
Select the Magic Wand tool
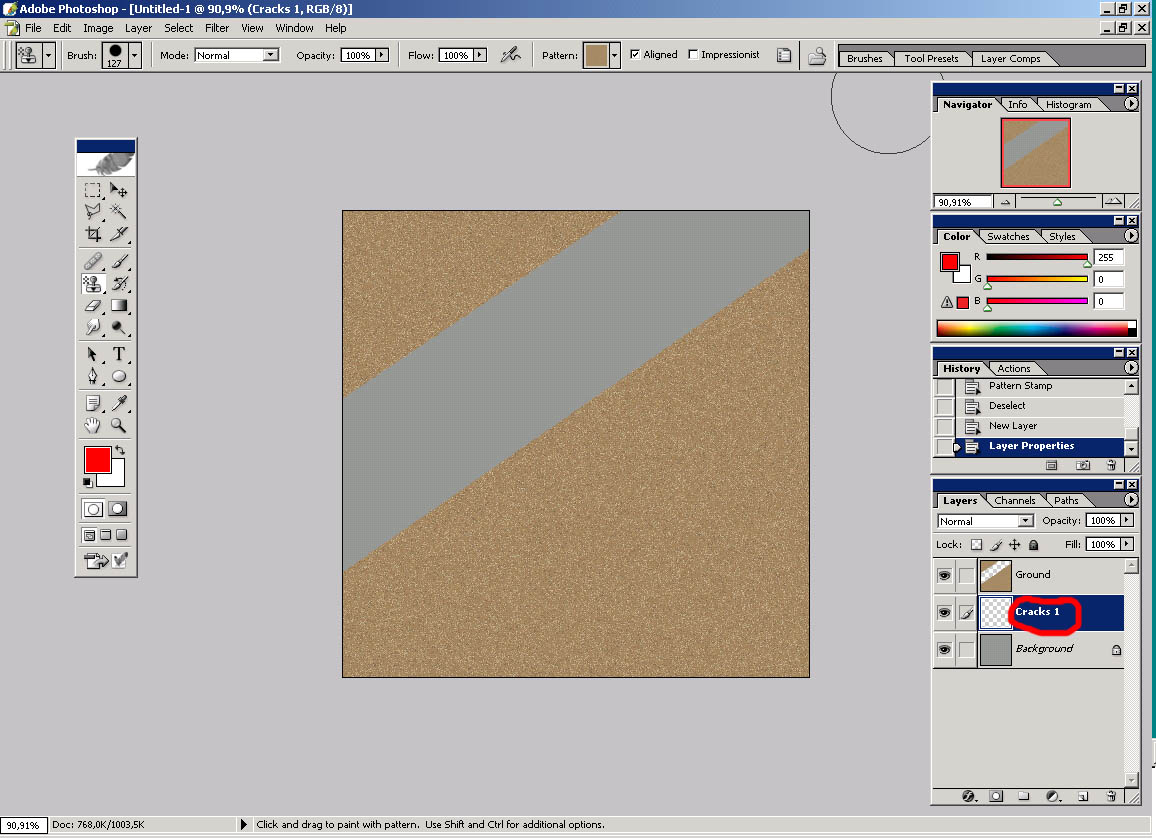[x=119, y=211]
